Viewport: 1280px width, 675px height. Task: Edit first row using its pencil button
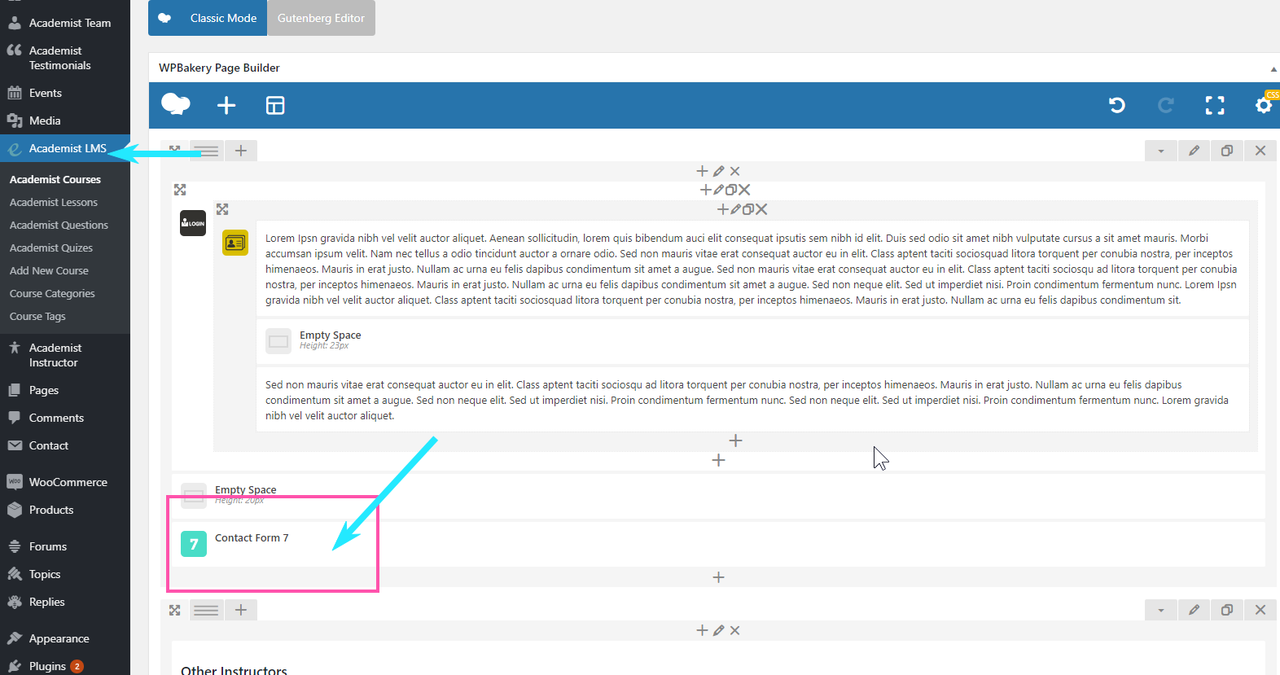point(1193,151)
